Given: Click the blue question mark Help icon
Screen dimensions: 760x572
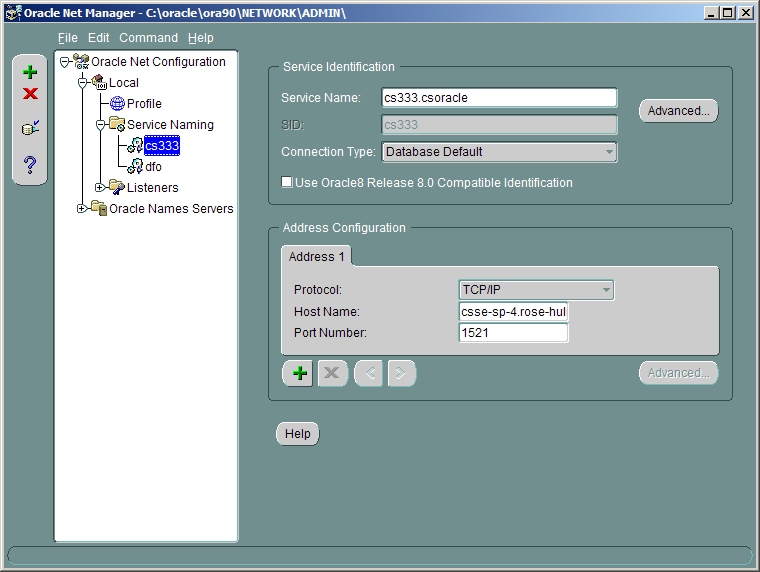Looking at the screenshot, I should click(x=30, y=164).
